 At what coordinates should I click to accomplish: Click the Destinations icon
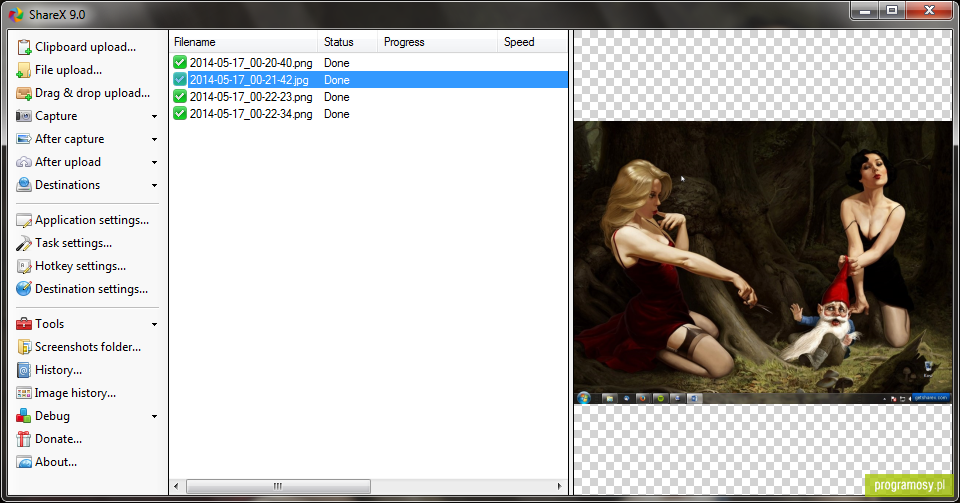pyautogui.click(x=24, y=185)
